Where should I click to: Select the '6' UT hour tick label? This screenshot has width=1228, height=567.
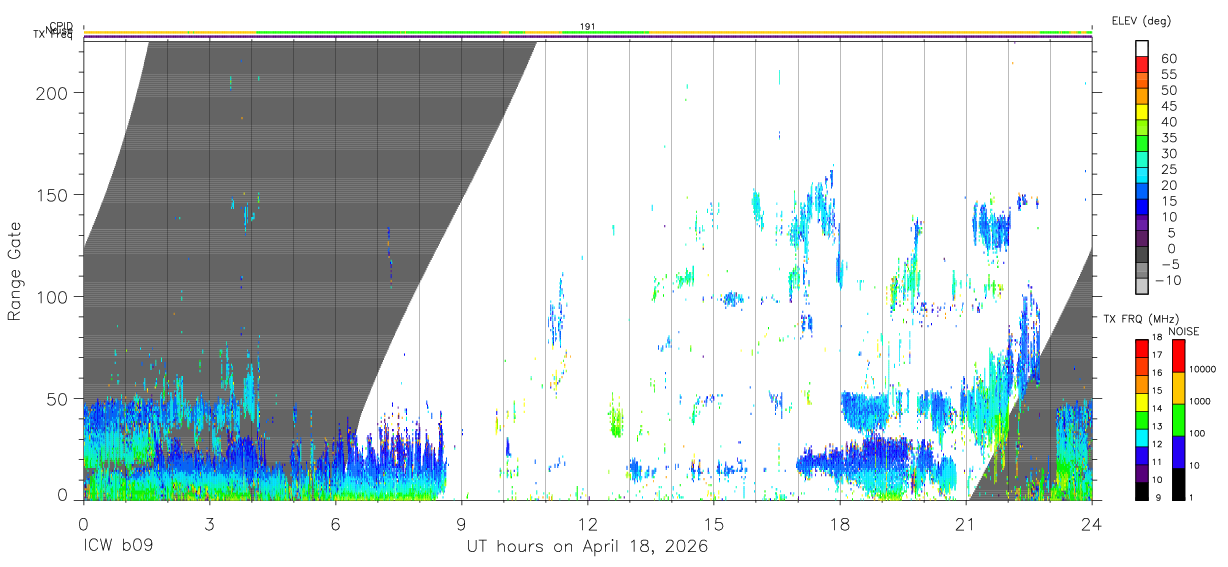pos(335,523)
